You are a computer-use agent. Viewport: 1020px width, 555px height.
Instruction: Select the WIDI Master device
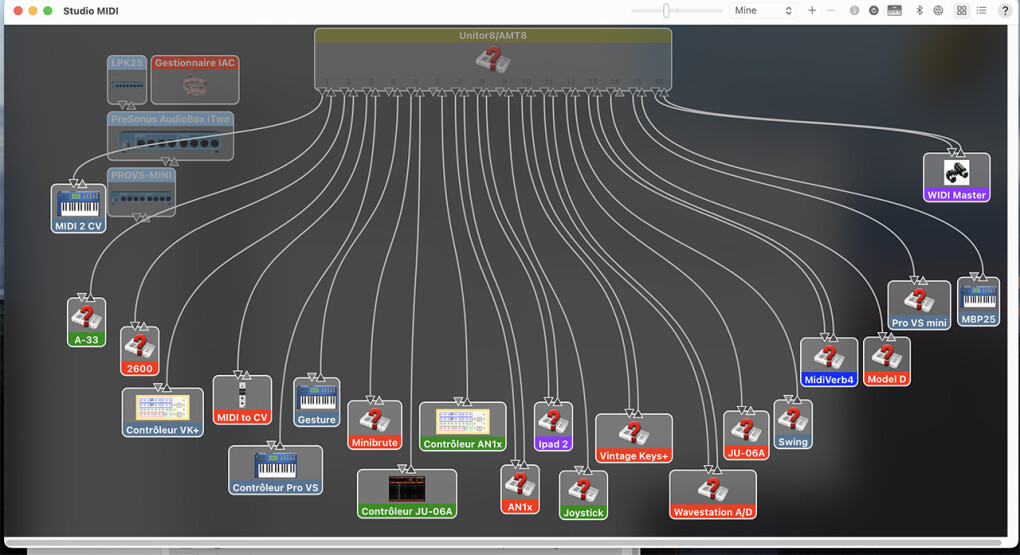click(x=956, y=178)
